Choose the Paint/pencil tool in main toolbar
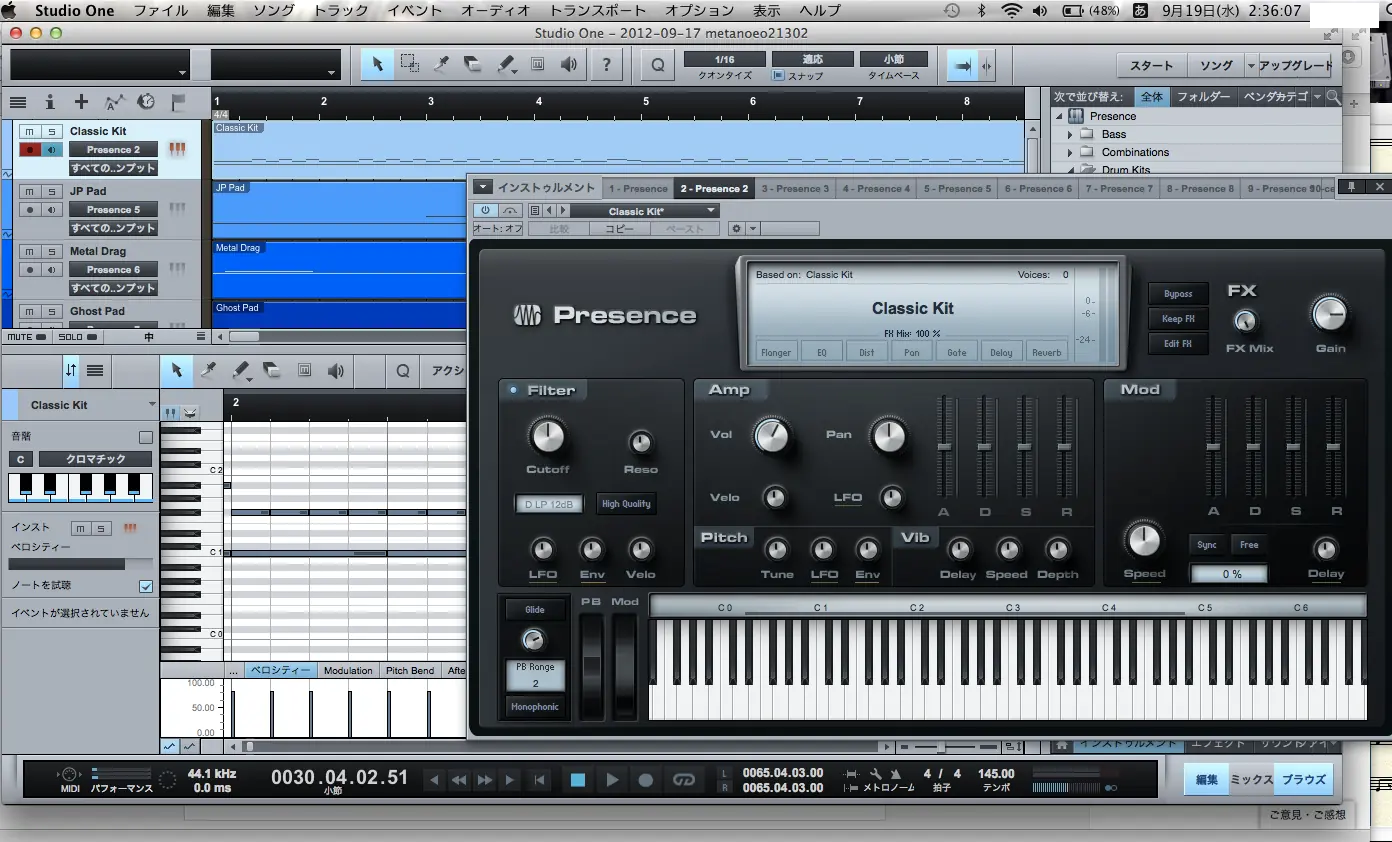Screen dimensions: 1392x842 coord(505,65)
